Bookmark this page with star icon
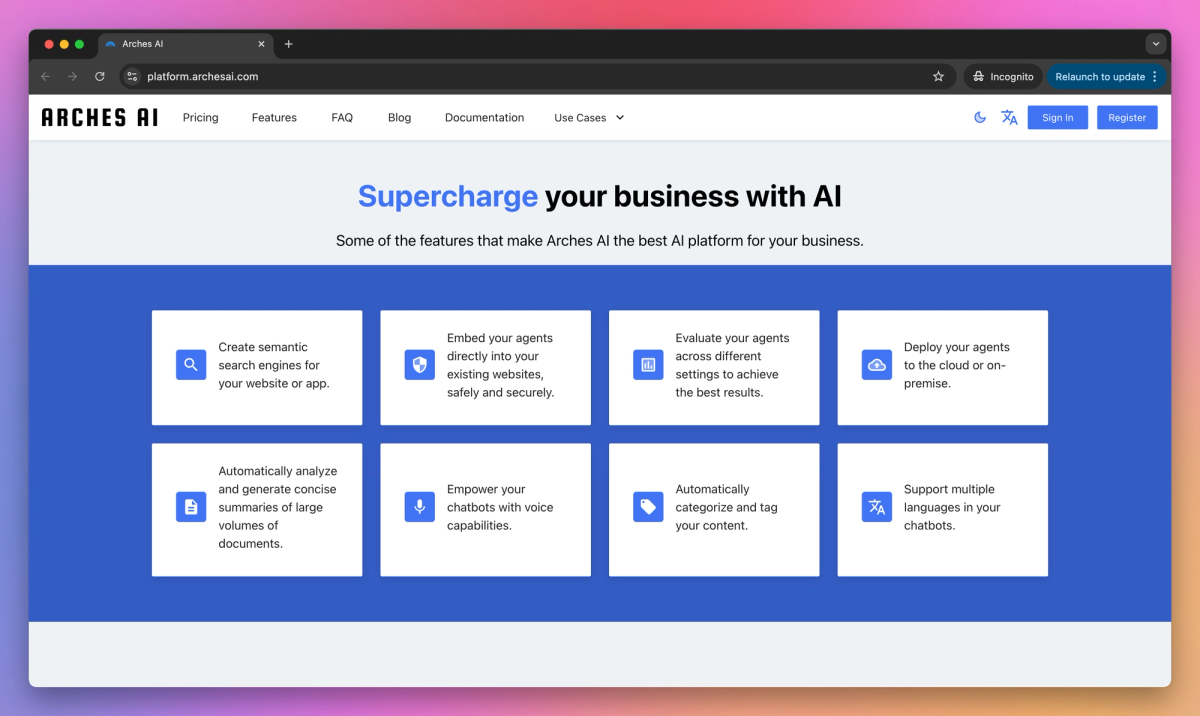 click(938, 76)
